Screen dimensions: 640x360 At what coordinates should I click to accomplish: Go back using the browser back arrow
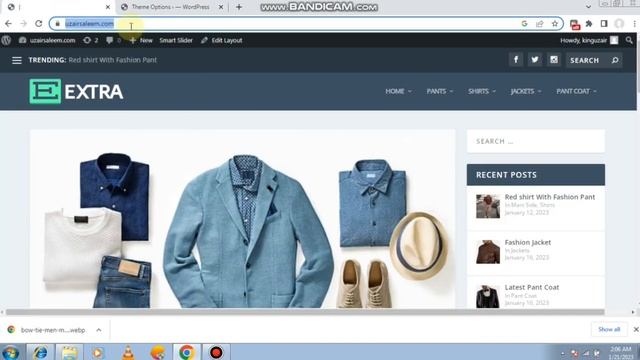pos(8,24)
